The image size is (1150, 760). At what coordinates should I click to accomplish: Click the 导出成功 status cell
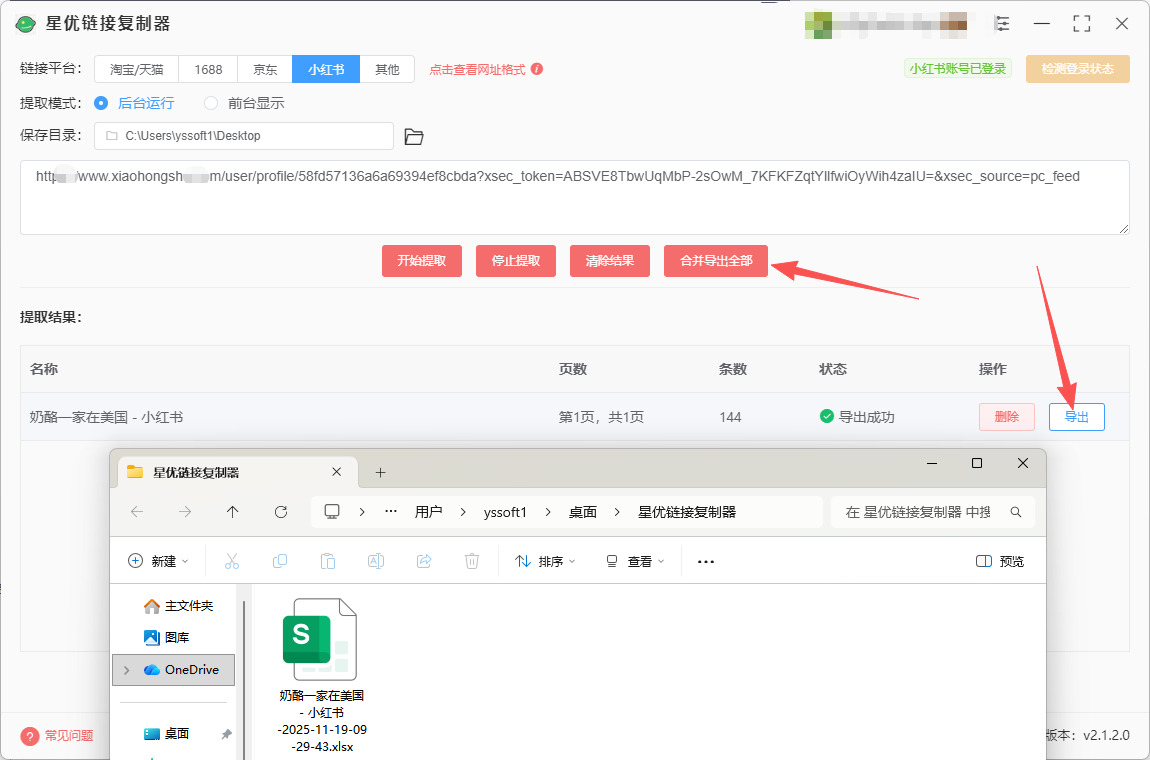pyautogui.click(x=857, y=417)
